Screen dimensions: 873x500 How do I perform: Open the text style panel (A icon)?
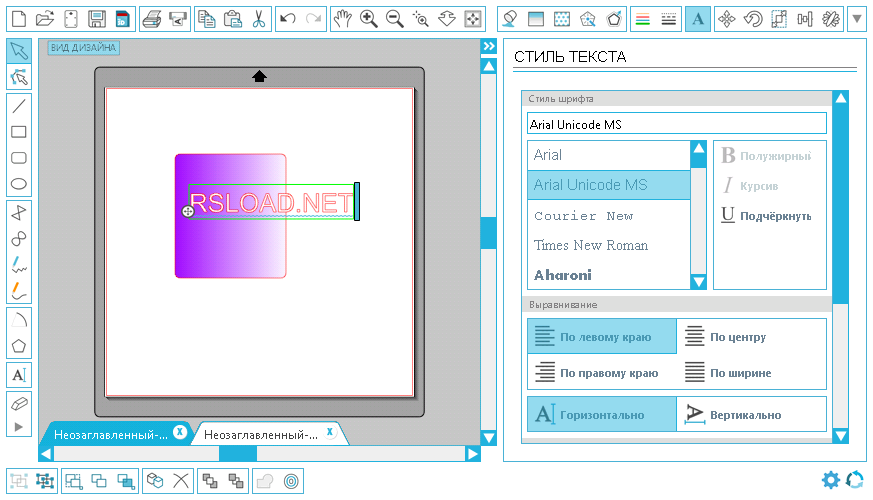click(x=698, y=19)
